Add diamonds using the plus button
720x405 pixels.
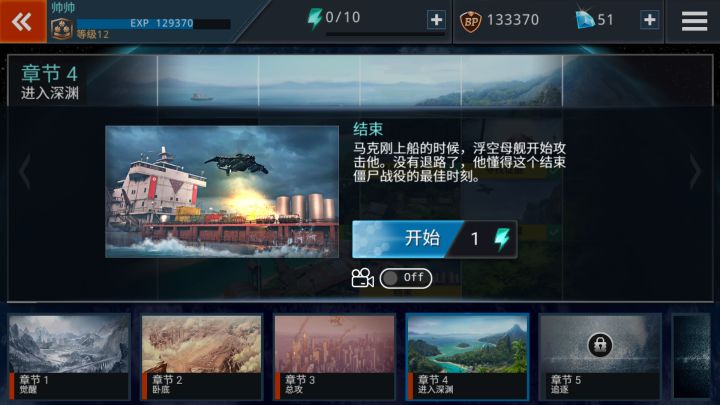(x=649, y=20)
